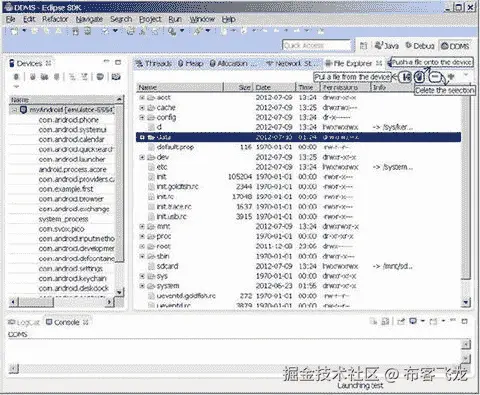Select the DDMS perspective button
This screenshot has height=395, width=480.
455,46
